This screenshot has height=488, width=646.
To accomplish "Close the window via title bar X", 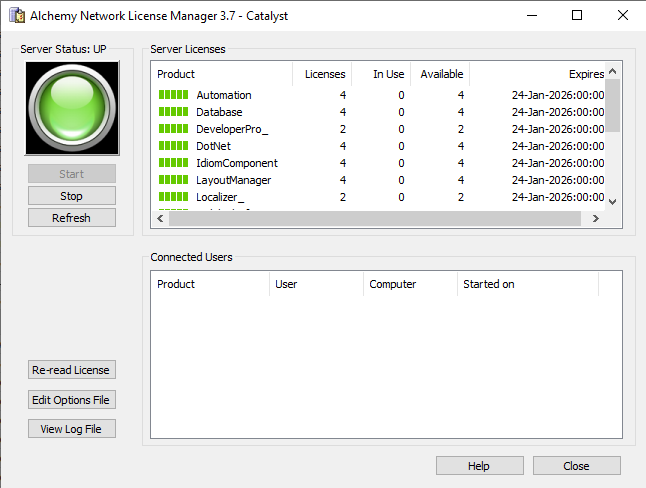I will pyautogui.click(x=623, y=16).
